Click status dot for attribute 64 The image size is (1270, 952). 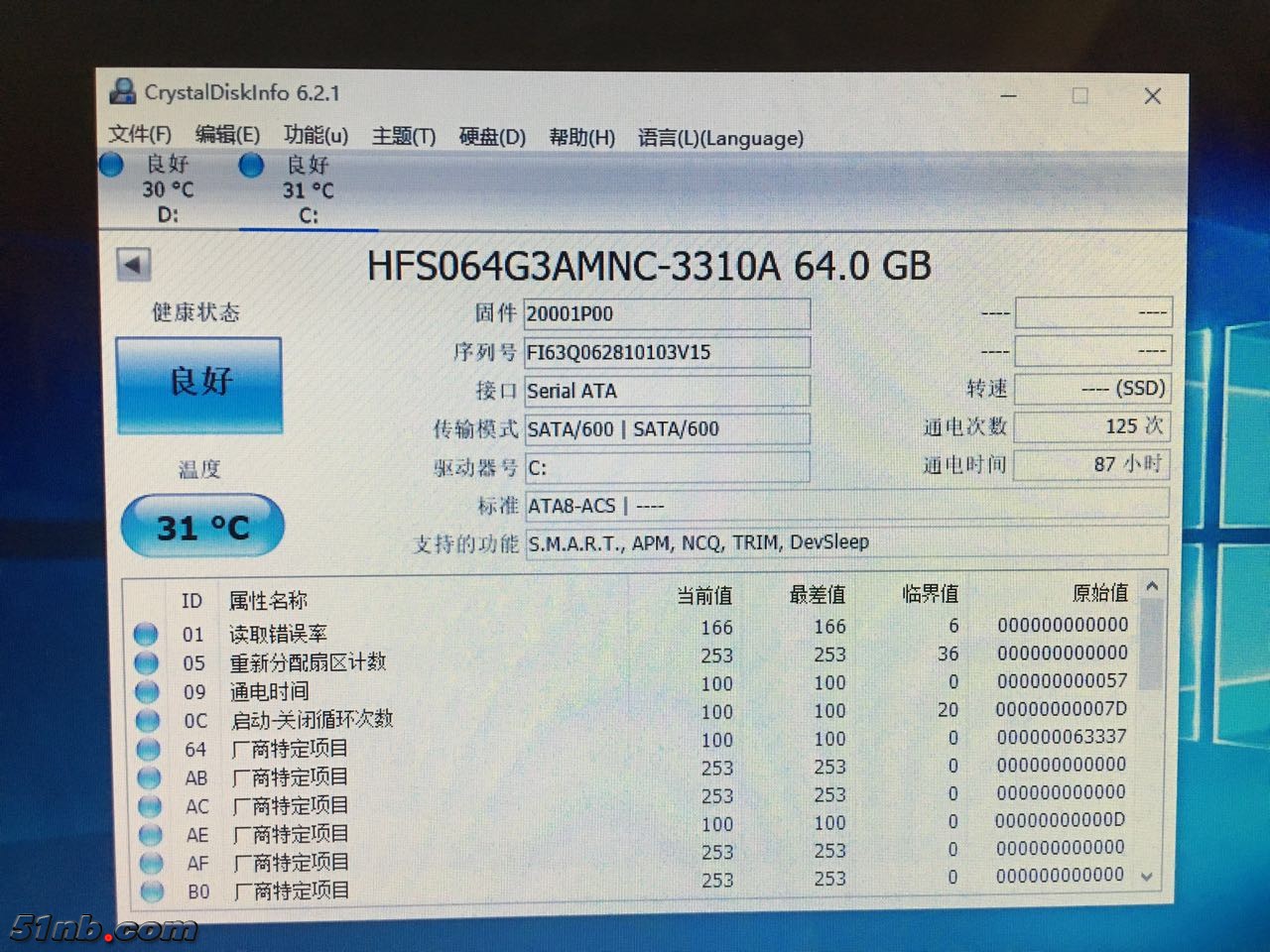pos(149,749)
